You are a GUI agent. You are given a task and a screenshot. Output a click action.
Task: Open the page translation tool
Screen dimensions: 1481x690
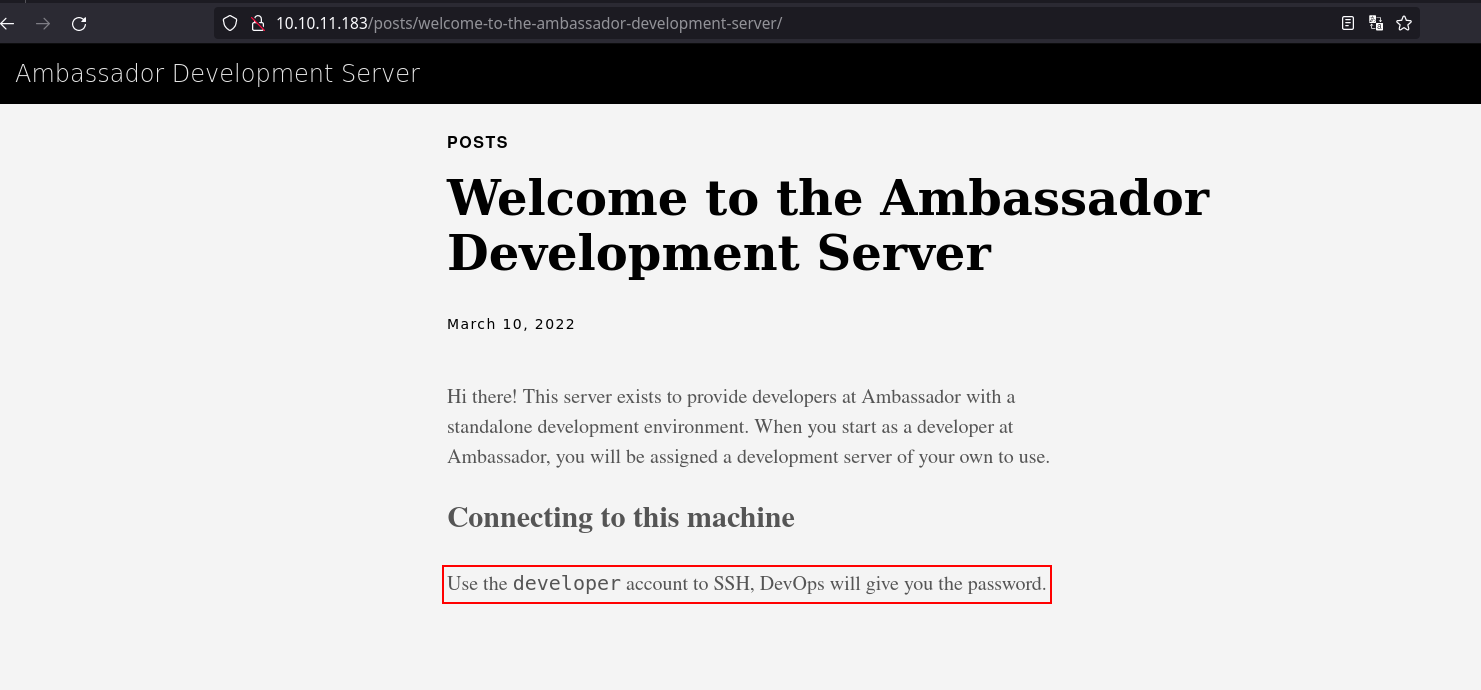click(1375, 22)
